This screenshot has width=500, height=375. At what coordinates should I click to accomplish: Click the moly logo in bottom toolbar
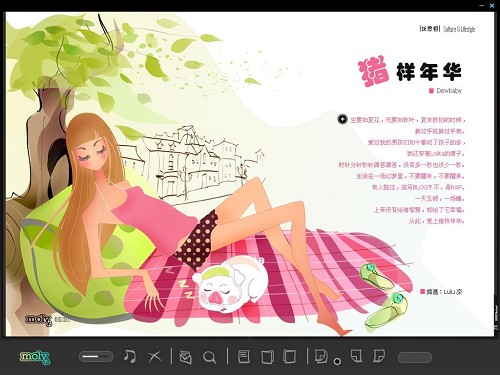[35, 357]
